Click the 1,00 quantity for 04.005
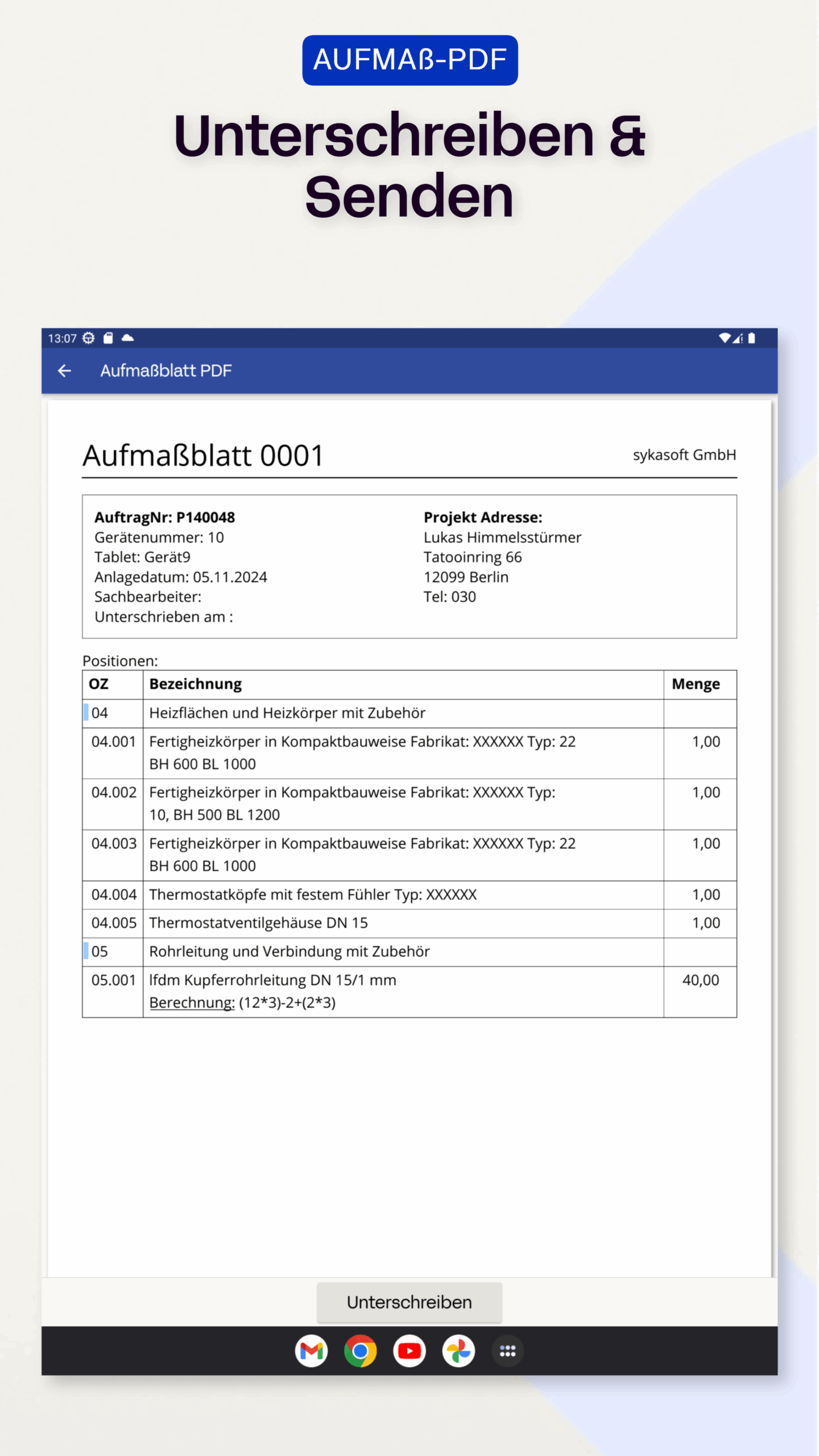Screen dimensions: 819x1456 706,923
